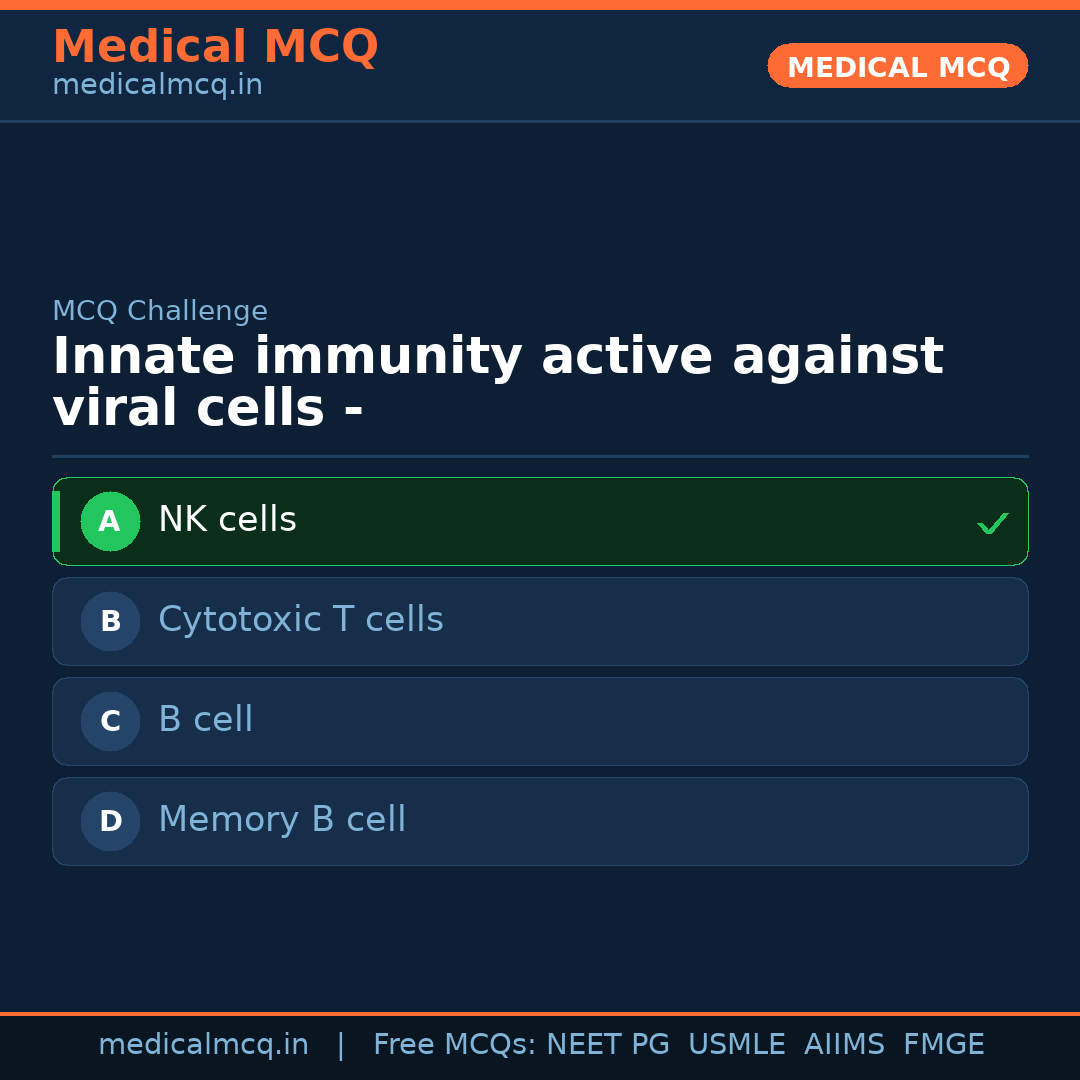Click the green checkmark on answer A
This screenshot has height=1080, width=1080.
993,522
